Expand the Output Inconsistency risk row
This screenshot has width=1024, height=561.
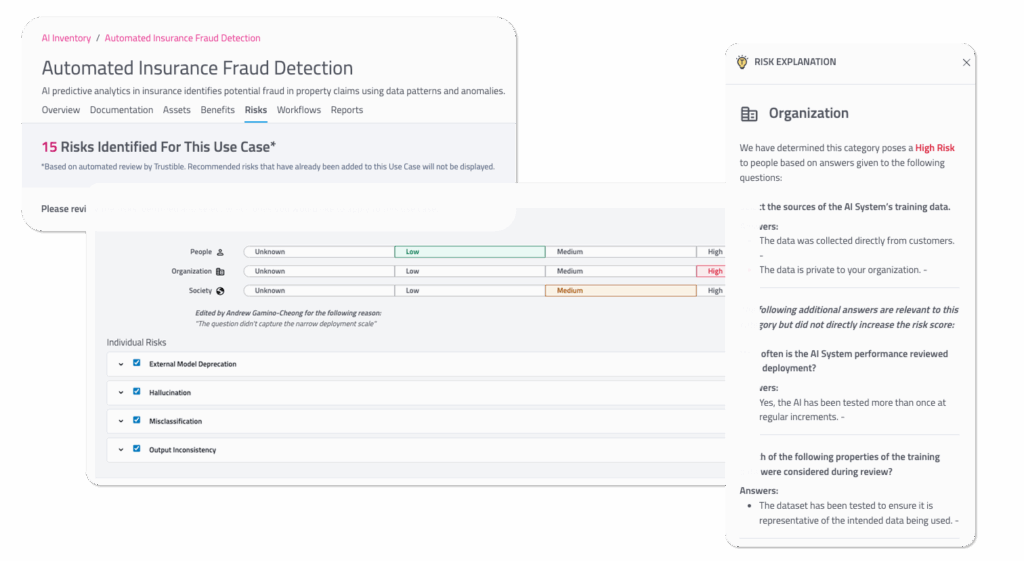tap(120, 450)
